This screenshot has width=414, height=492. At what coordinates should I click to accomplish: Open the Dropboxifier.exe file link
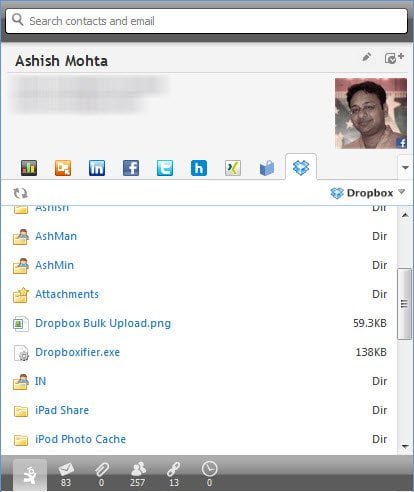point(77,352)
